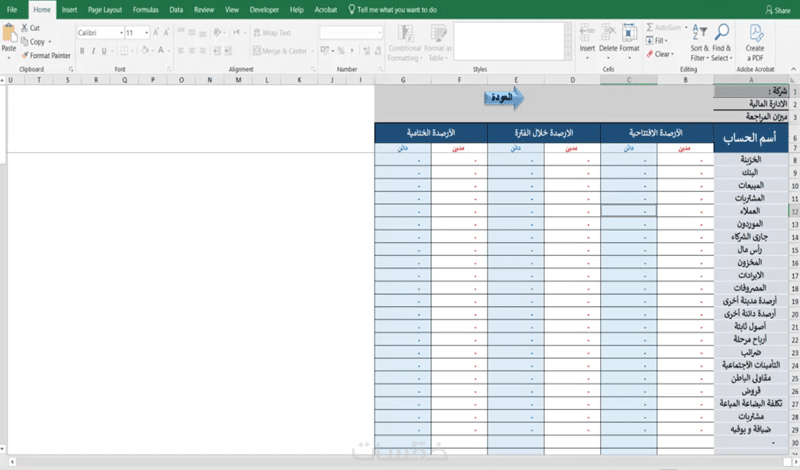The height and width of the screenshot is (470, 800).
Task: Switch to the Review tab
Action: coord(204,10)
